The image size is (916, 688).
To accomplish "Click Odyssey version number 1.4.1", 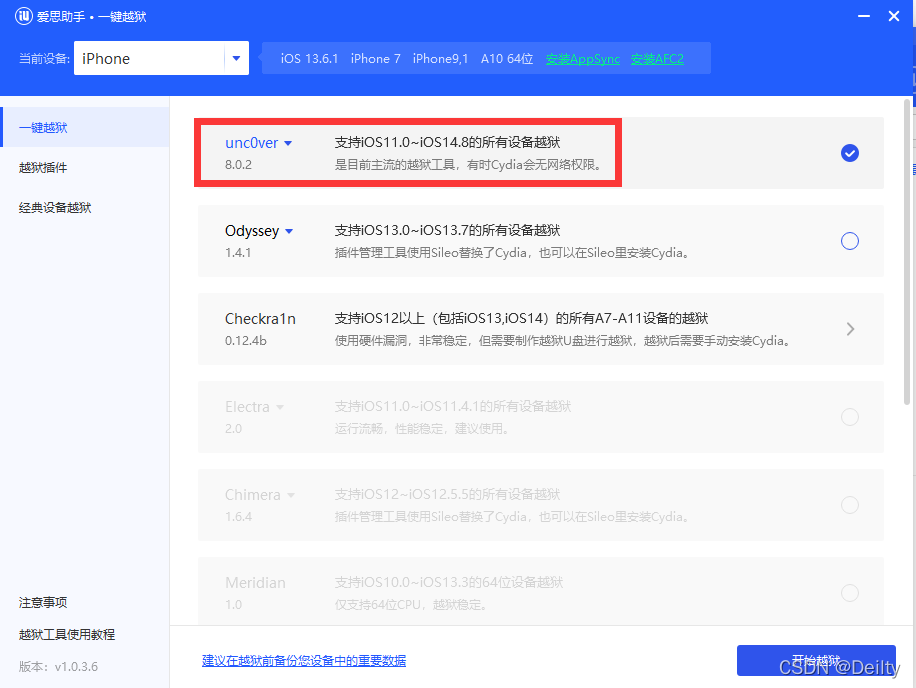I will pyautogui.click(x=238, y=253).
